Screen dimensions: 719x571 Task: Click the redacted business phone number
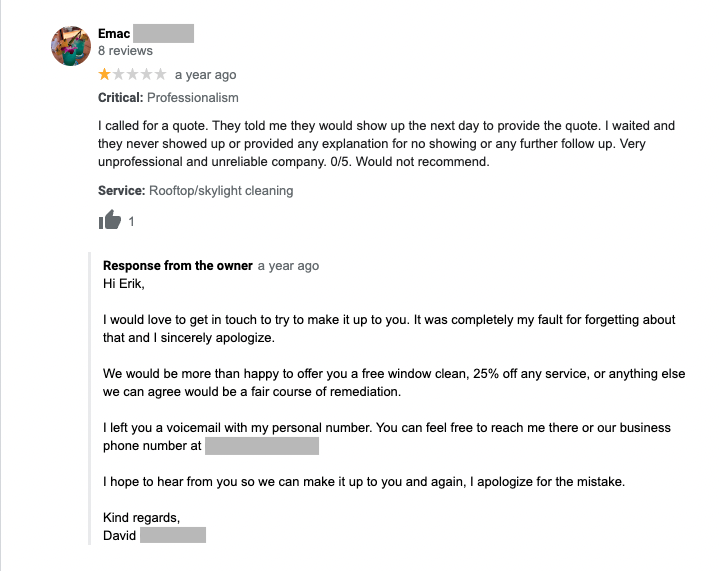(261, 446)
